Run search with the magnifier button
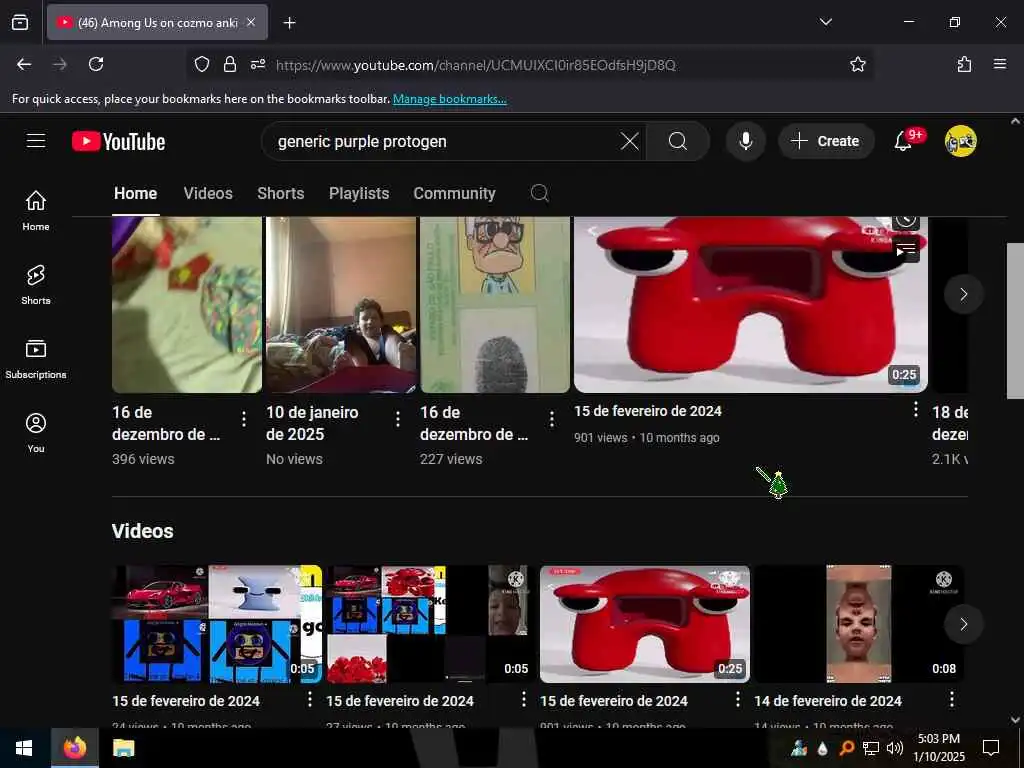The height and width of the screenshot is (768, 1024). click(678, 141)
